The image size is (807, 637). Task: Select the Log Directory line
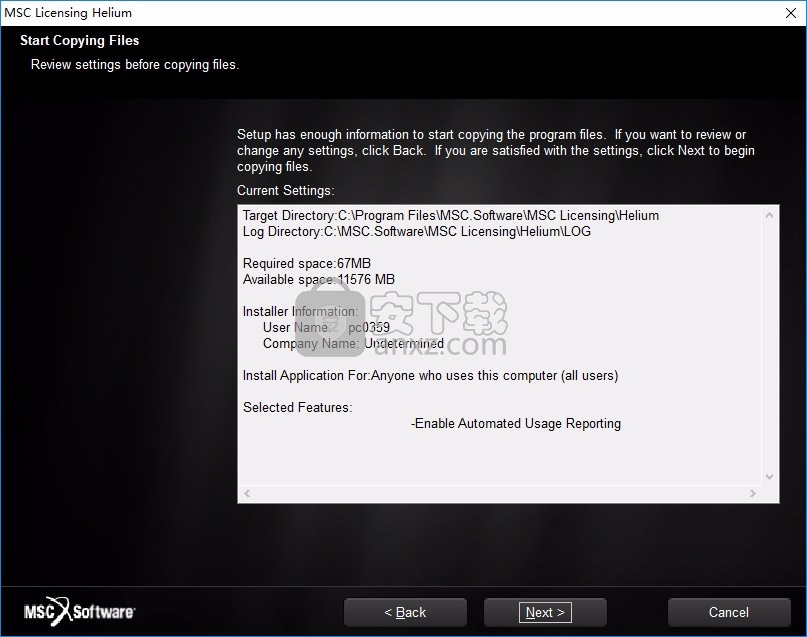click(417, 232)
